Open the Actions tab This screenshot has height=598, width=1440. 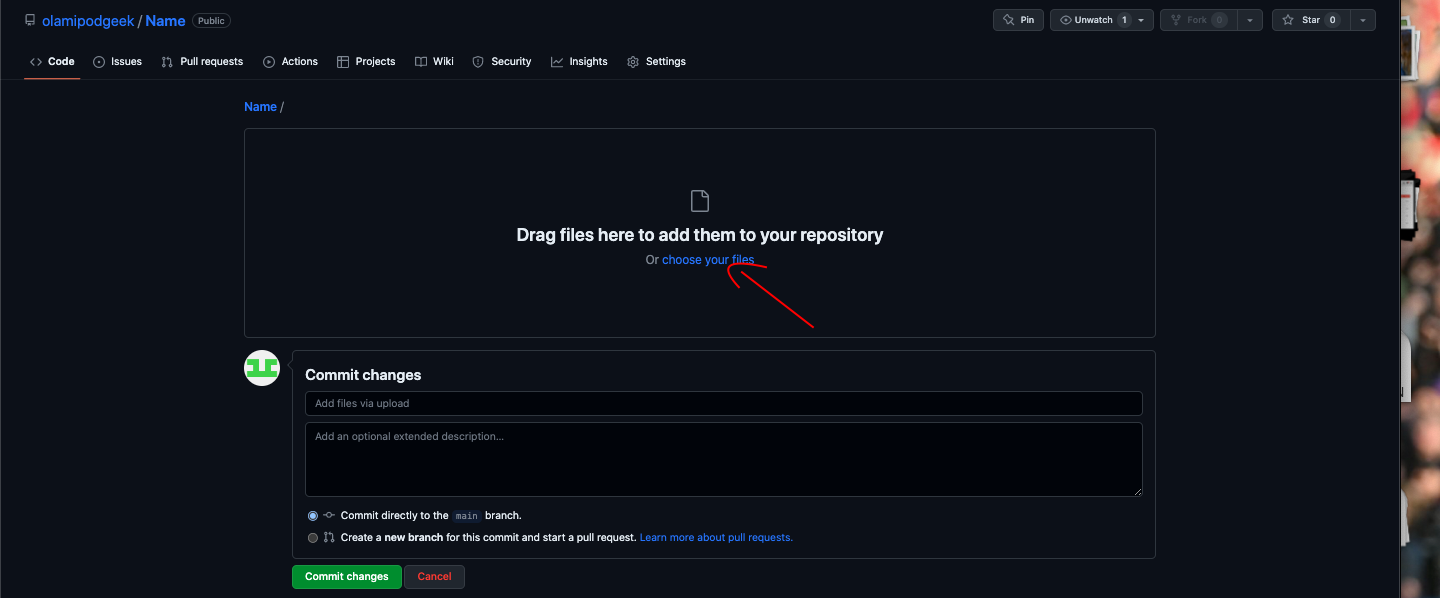pyautogui.click(x=290, y=61)
